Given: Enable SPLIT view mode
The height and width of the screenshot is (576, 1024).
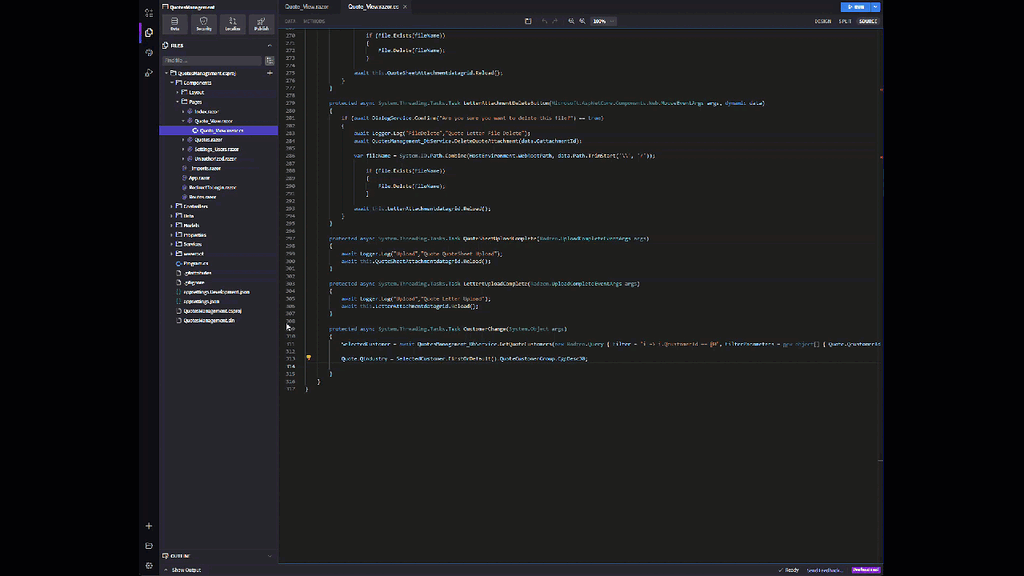Looking at the screenshot, I should [845, 21].
